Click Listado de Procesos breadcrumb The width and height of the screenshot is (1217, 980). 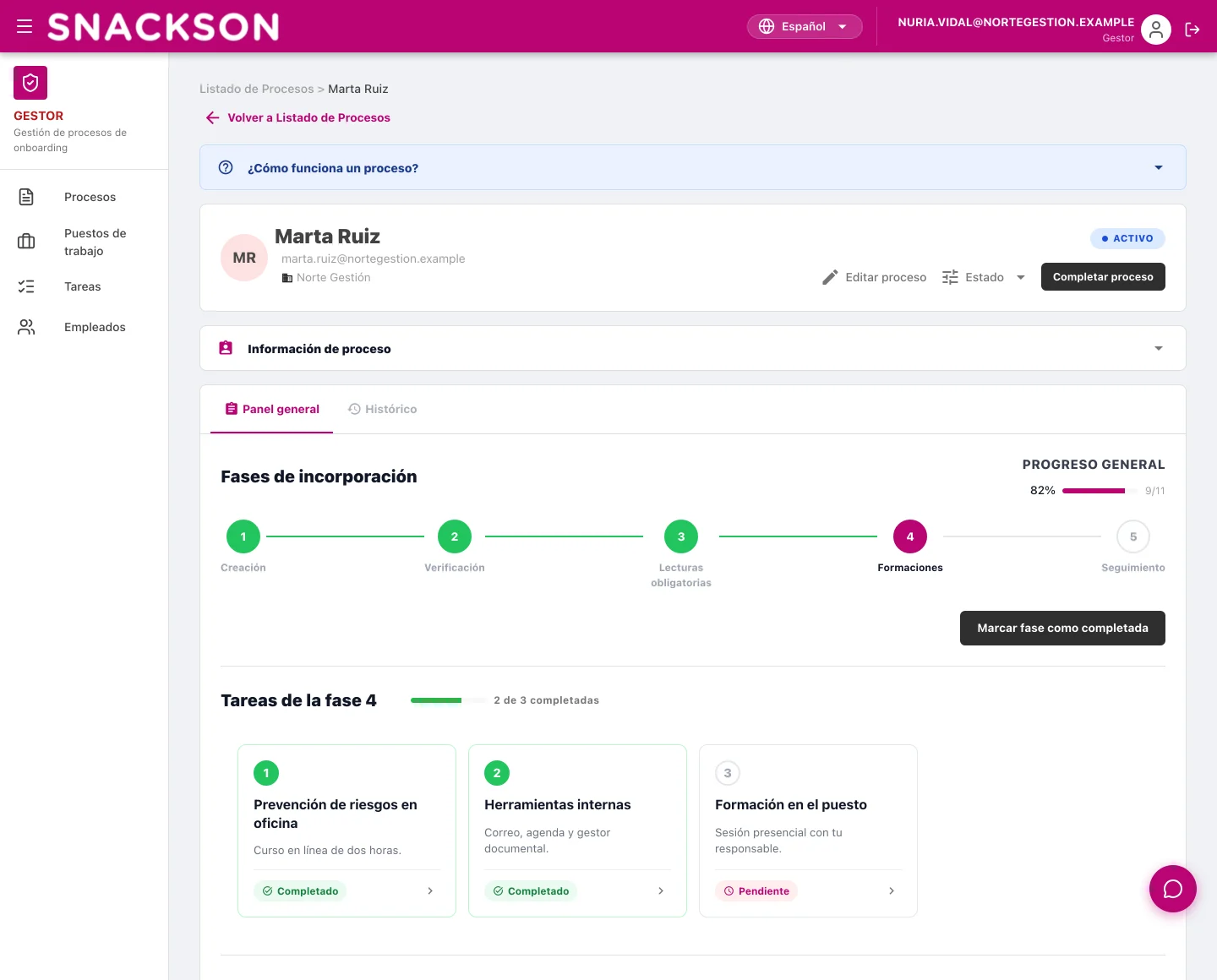(x=257, y=89)
